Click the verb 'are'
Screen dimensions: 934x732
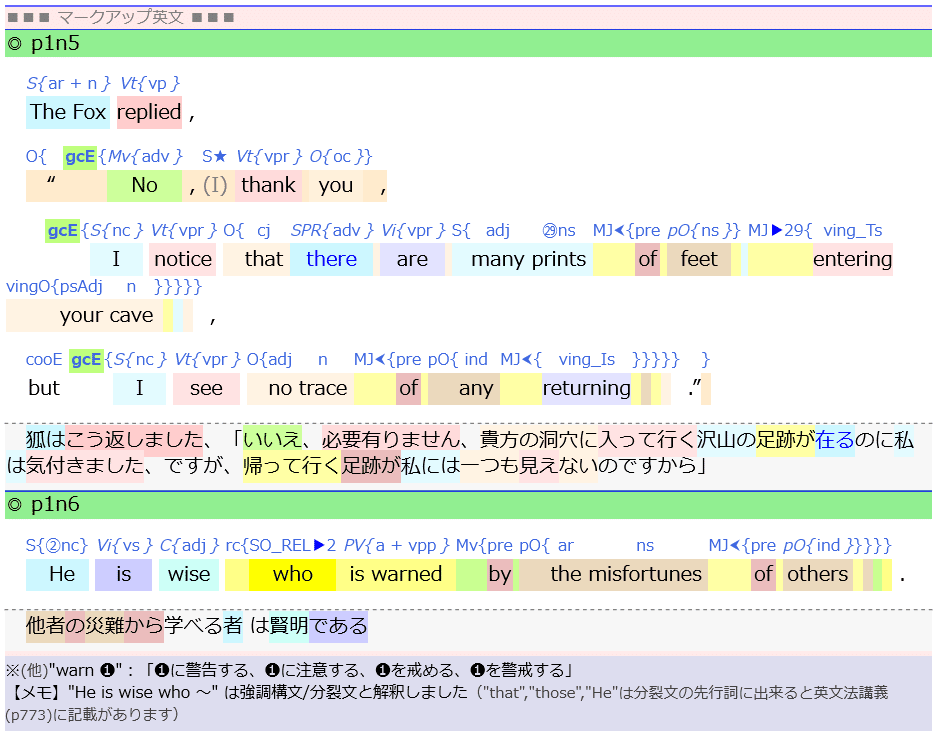coord(412,259)
